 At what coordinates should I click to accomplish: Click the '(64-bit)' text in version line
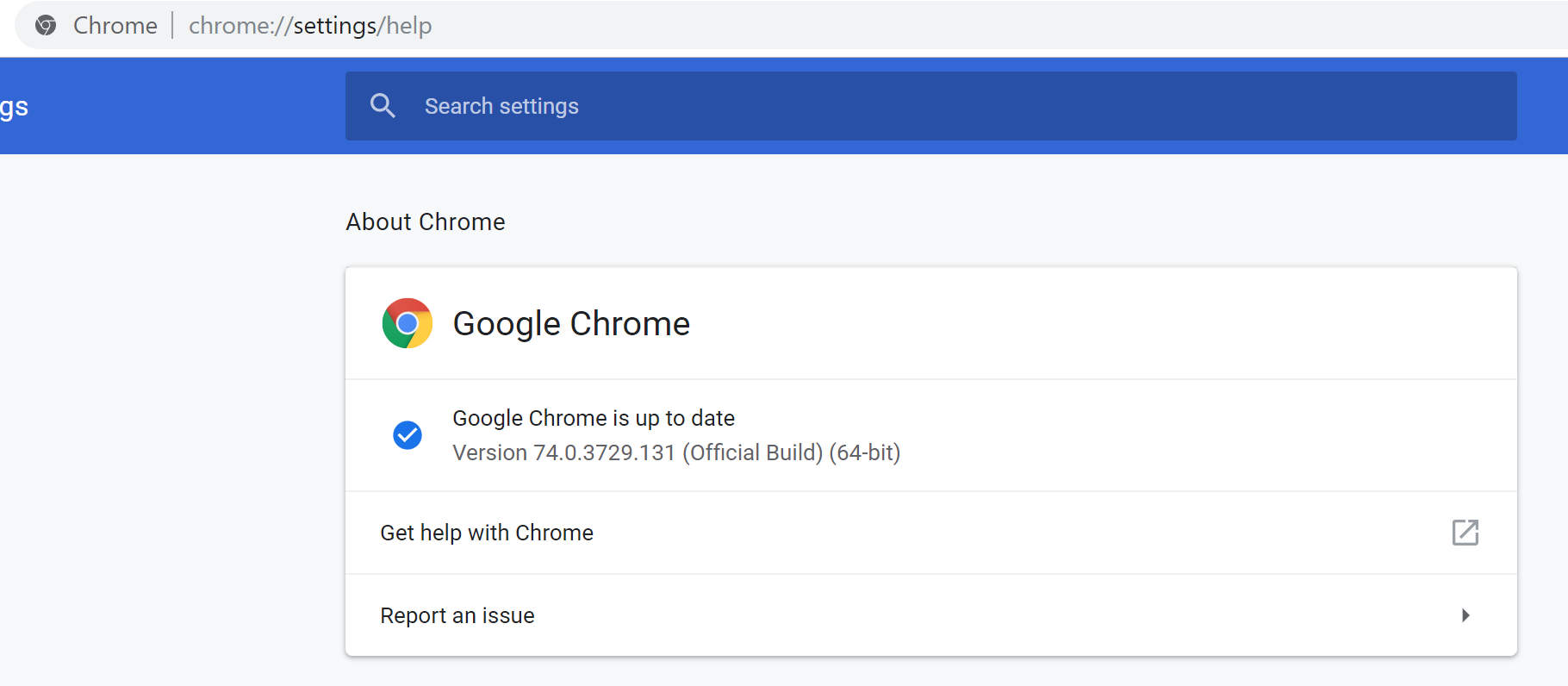tap(864, 452)
